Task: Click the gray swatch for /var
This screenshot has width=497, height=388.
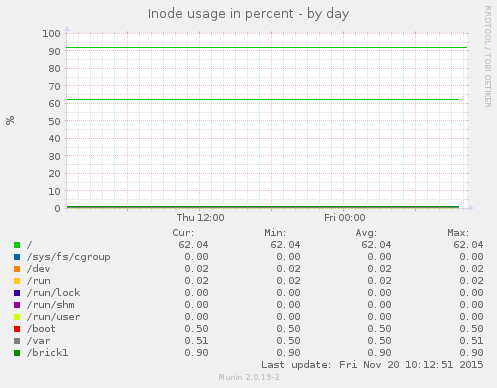Action: 17,341
